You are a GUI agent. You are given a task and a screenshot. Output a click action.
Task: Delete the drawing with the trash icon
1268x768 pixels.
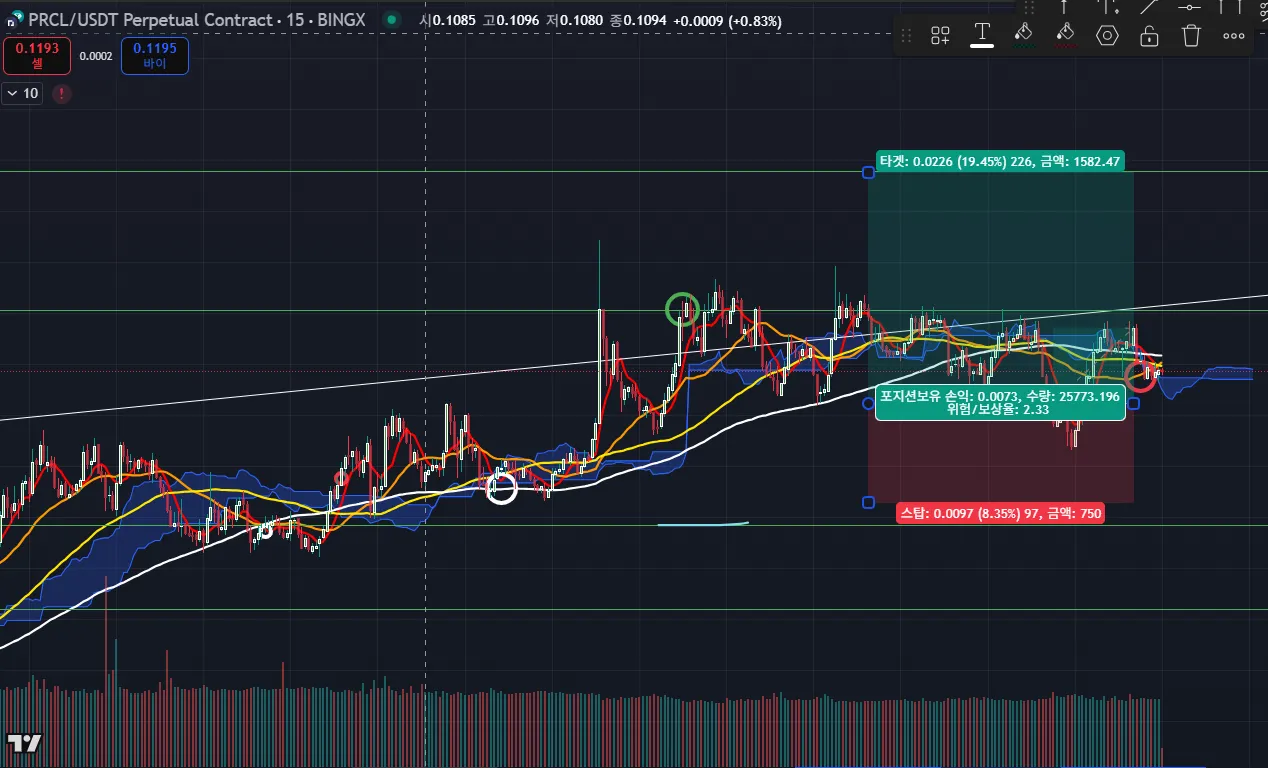(1191, 36)
